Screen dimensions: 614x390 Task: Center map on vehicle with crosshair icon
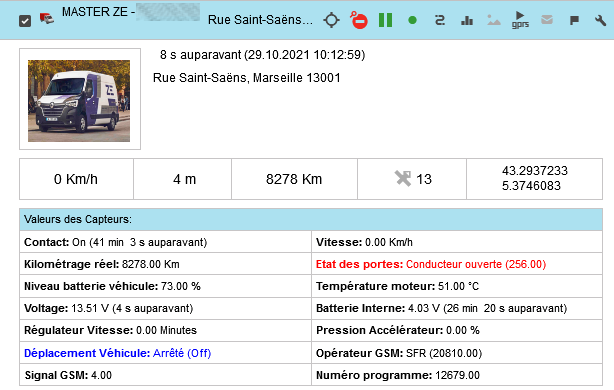331,20
